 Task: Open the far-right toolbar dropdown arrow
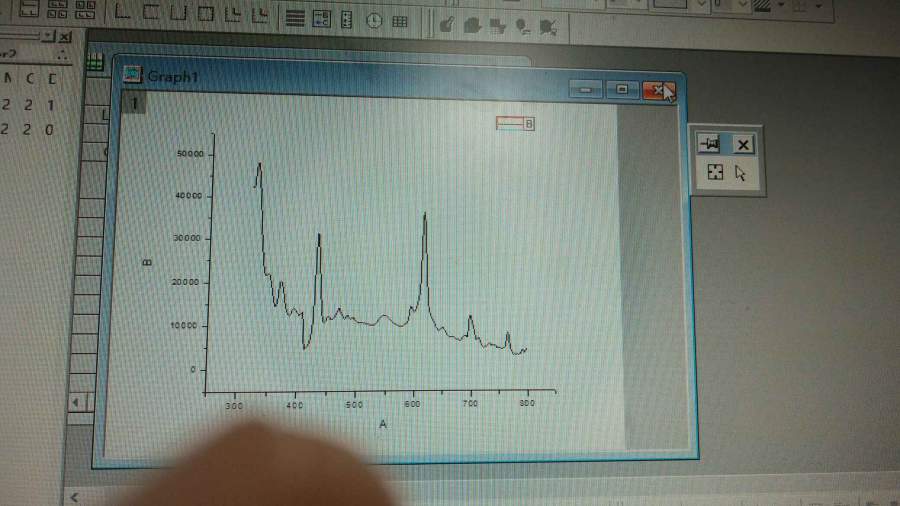coord(819,7)
